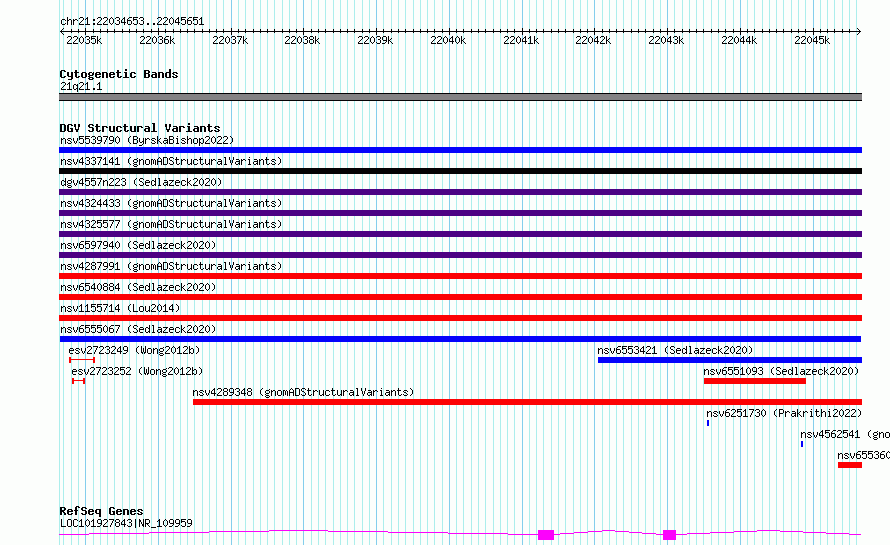Click the purple nsv4324433 variant bar
This screenshot has height=545, width=890.
click(460, 213)
